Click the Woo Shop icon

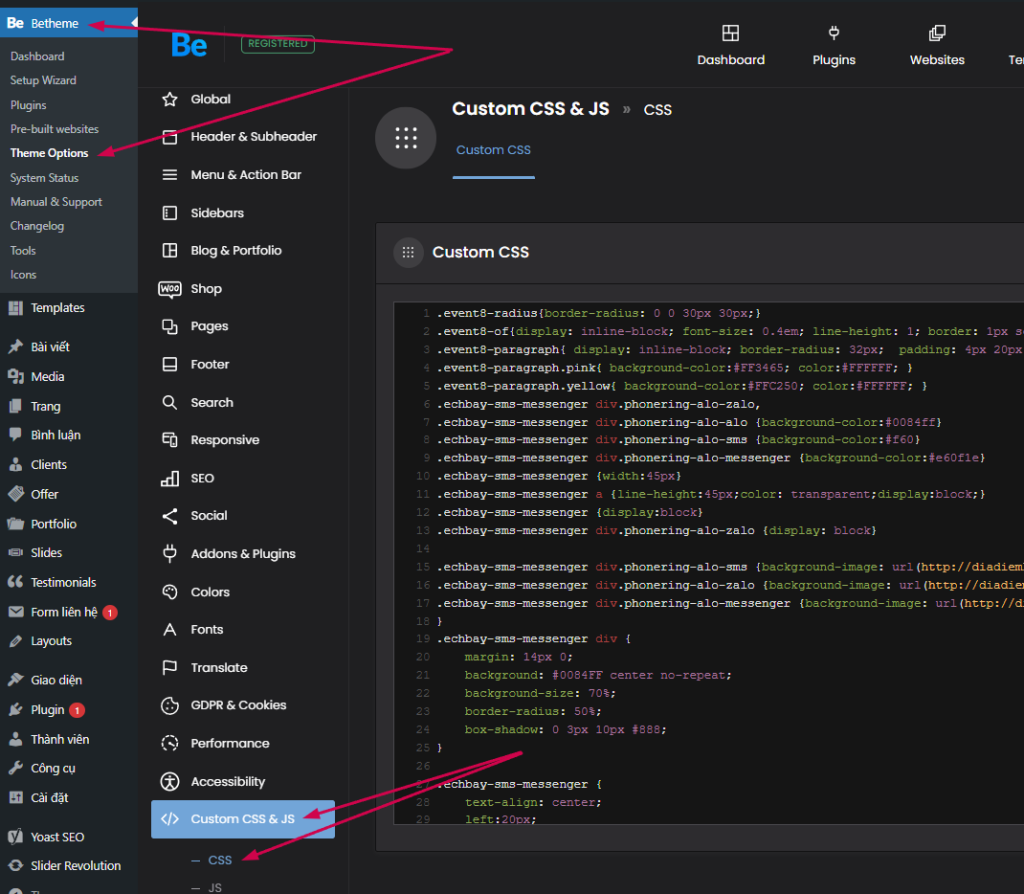170,289
